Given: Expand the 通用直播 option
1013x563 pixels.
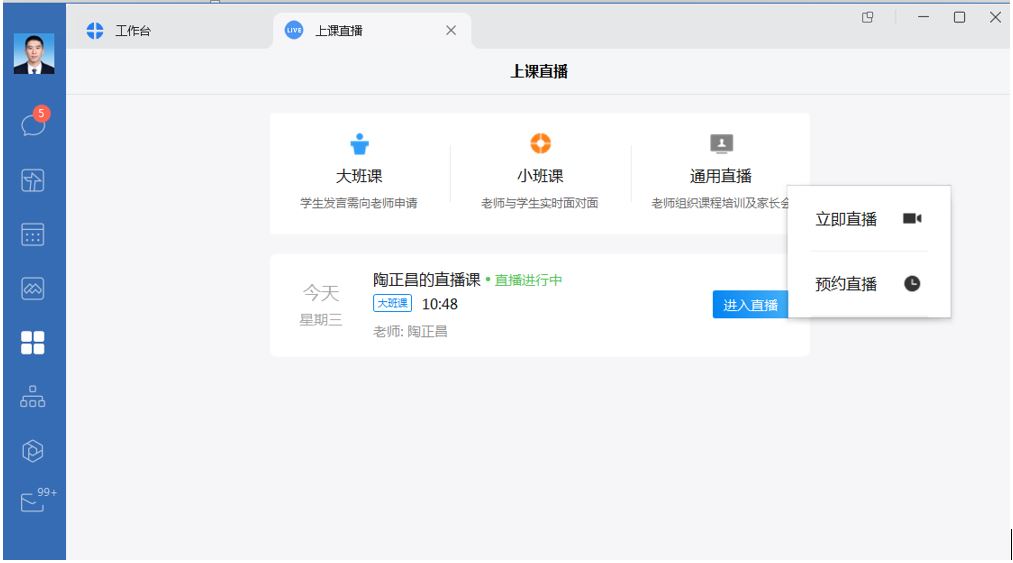Looking at the screenshot, I should [720, 175].
